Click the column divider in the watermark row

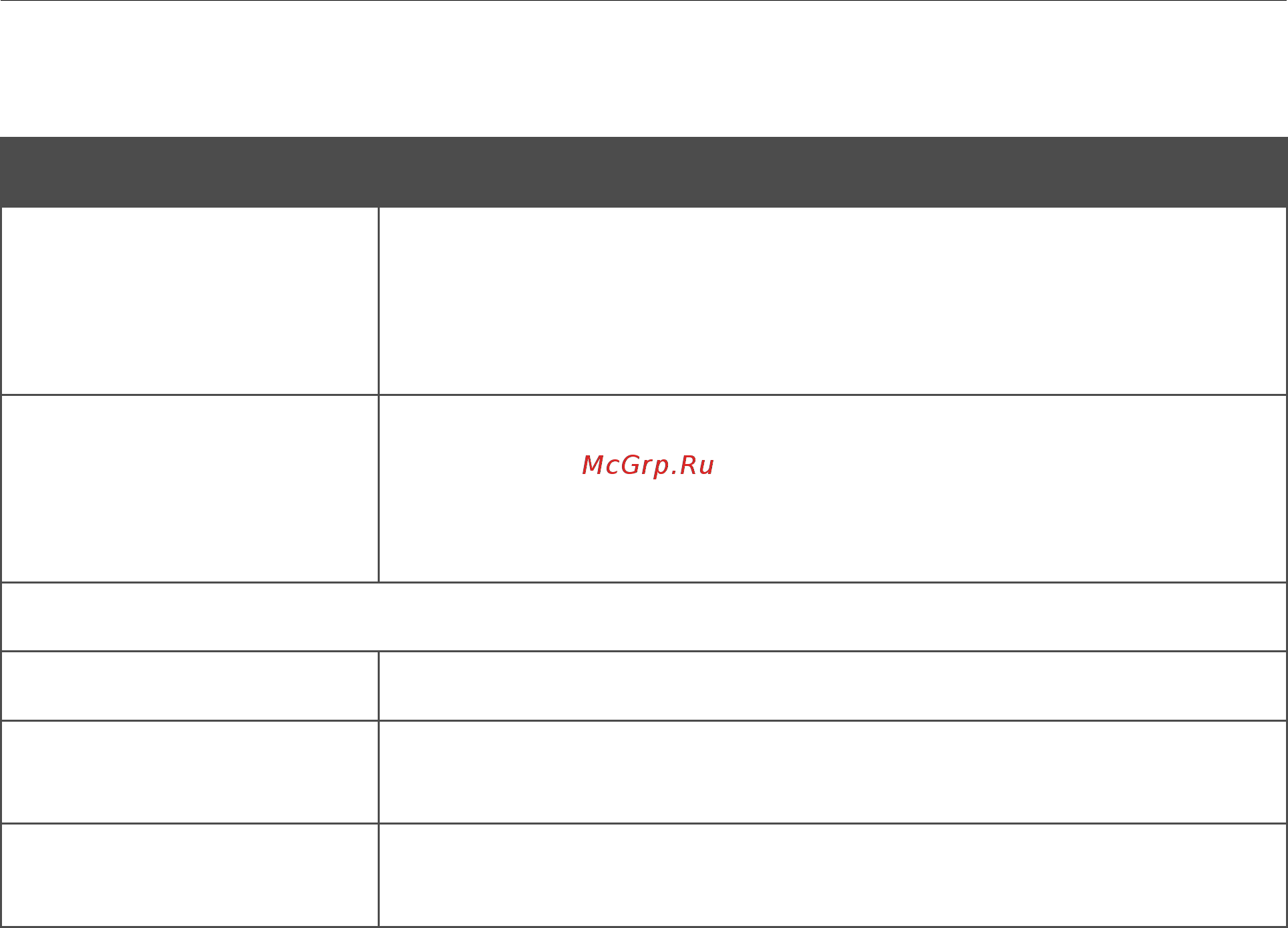click(378, 489)
